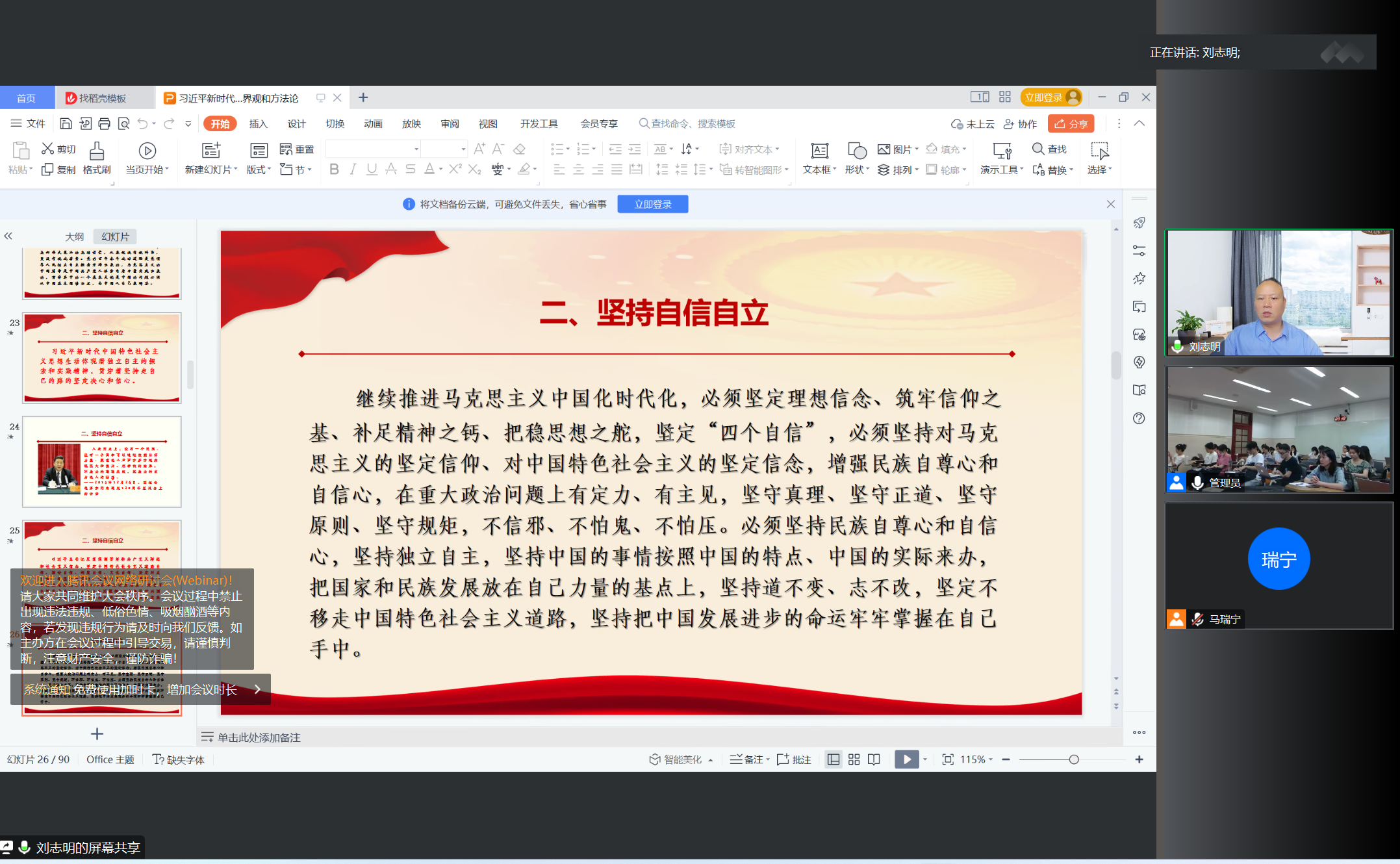Expand the font name dropdown
Screen dimensions: 1400x864
416,149
